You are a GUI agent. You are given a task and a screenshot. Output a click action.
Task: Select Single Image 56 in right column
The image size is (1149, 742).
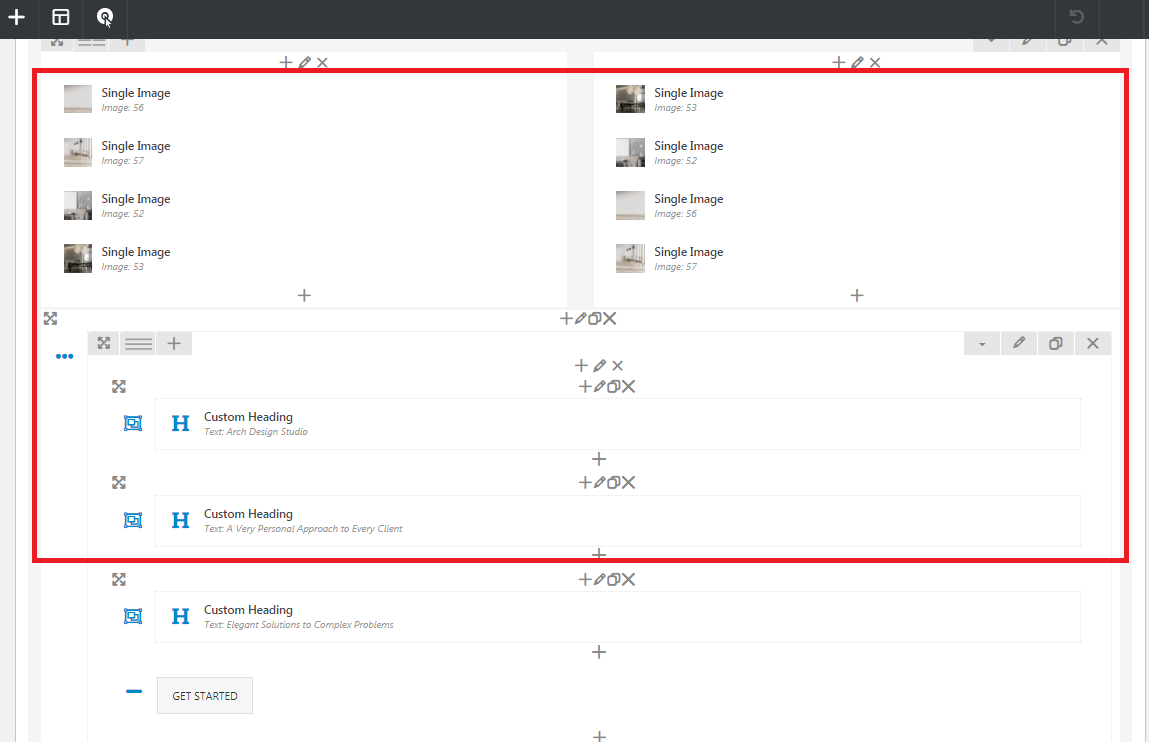pos(857,205)
